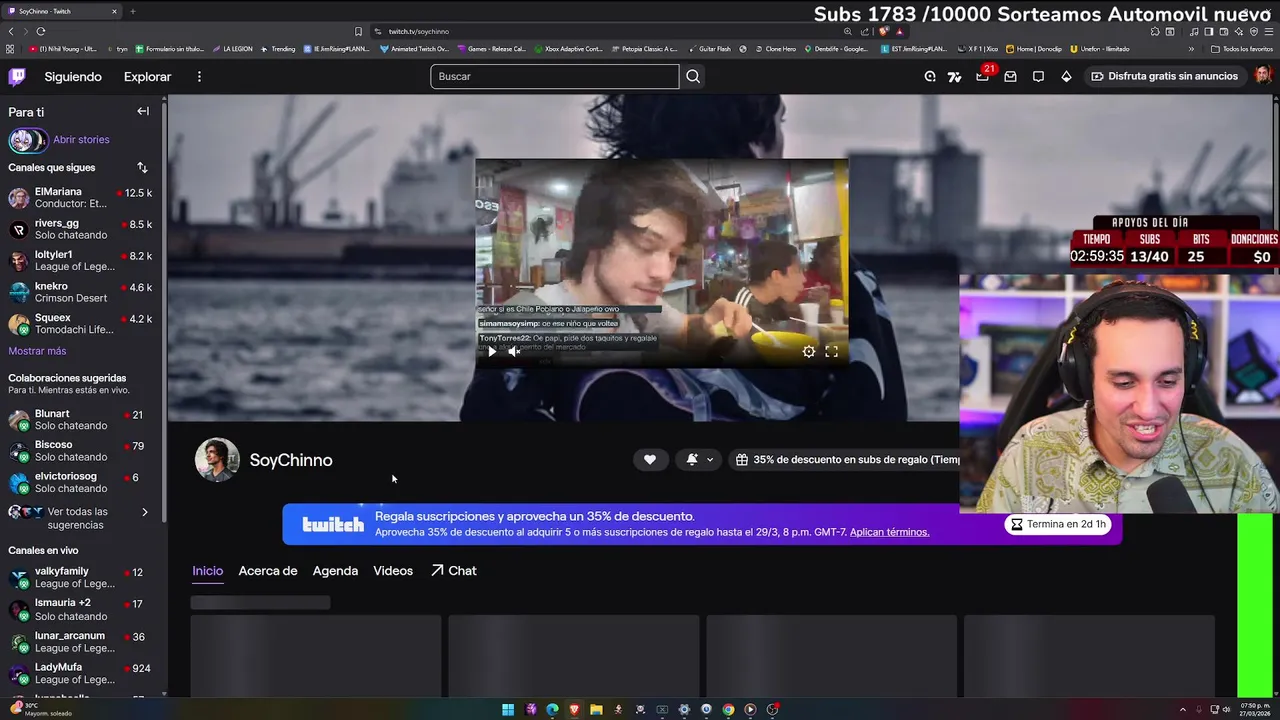Pop out the Chat tab

pos(453,571)
